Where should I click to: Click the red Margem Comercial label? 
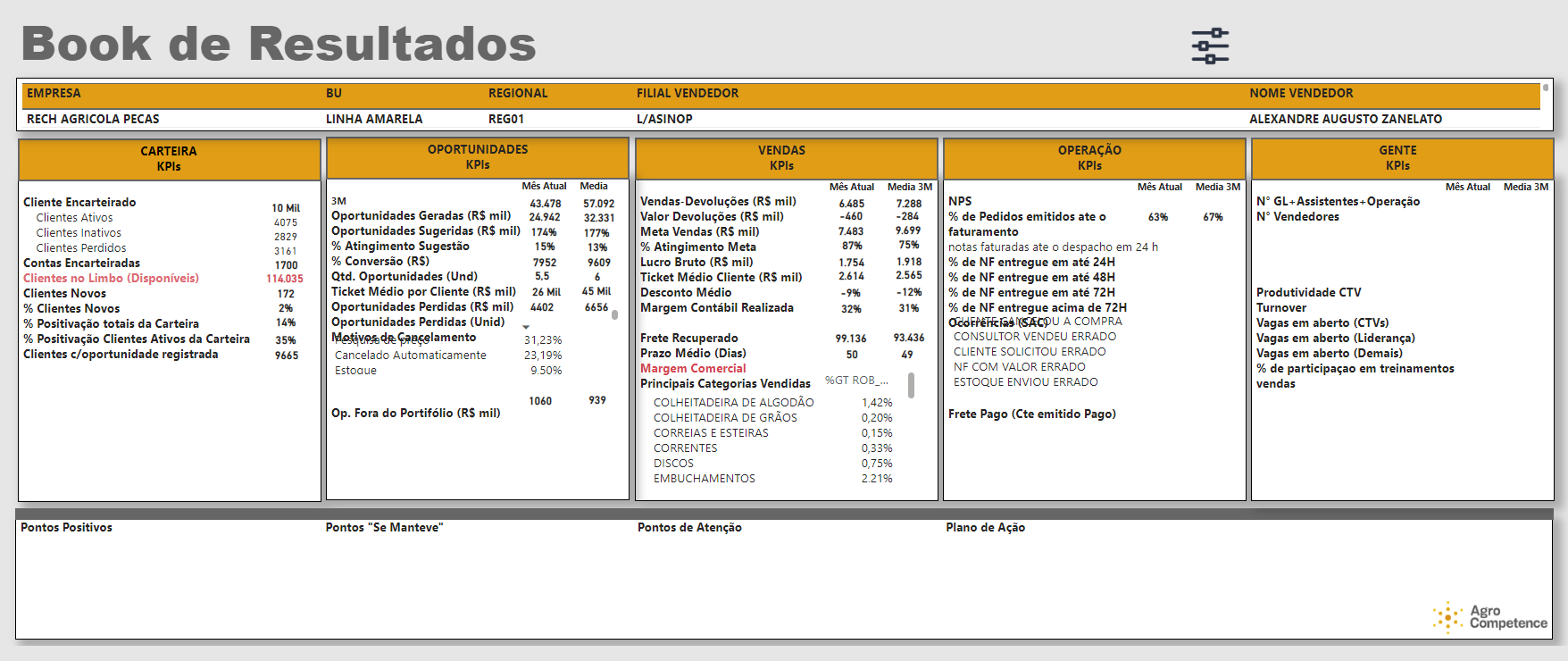[x=693, y=369]
